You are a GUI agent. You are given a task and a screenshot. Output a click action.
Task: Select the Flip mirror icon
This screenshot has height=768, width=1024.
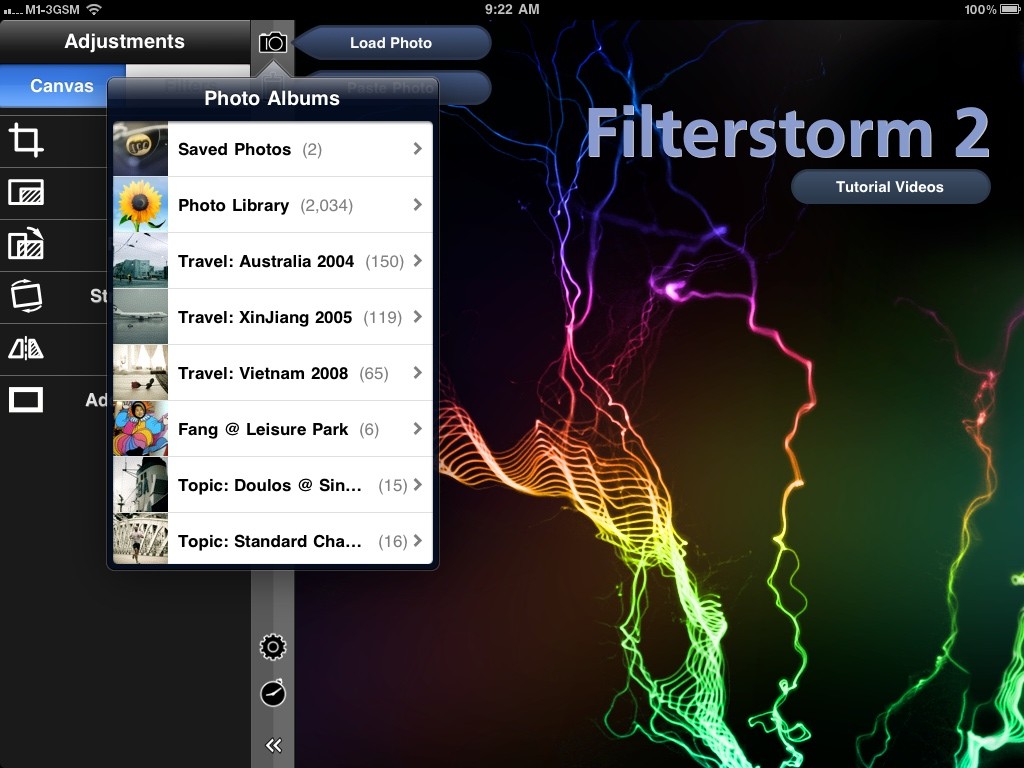[x=26, y=349]
